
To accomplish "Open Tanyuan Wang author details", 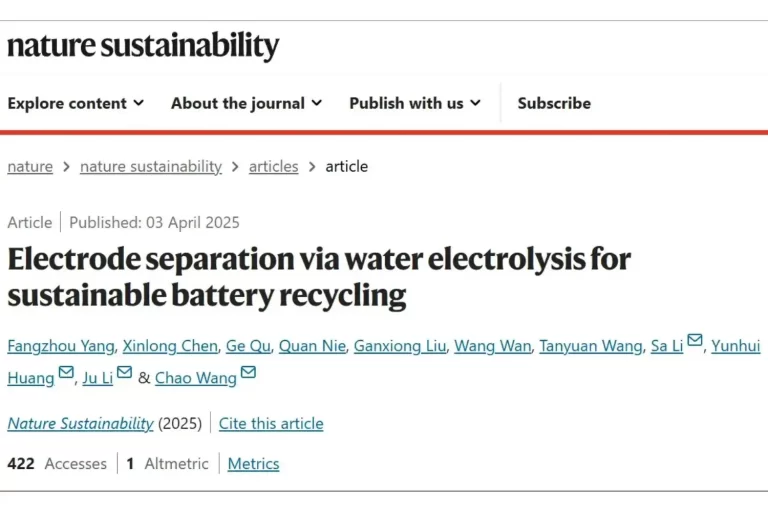I will [x=590, y=346].
